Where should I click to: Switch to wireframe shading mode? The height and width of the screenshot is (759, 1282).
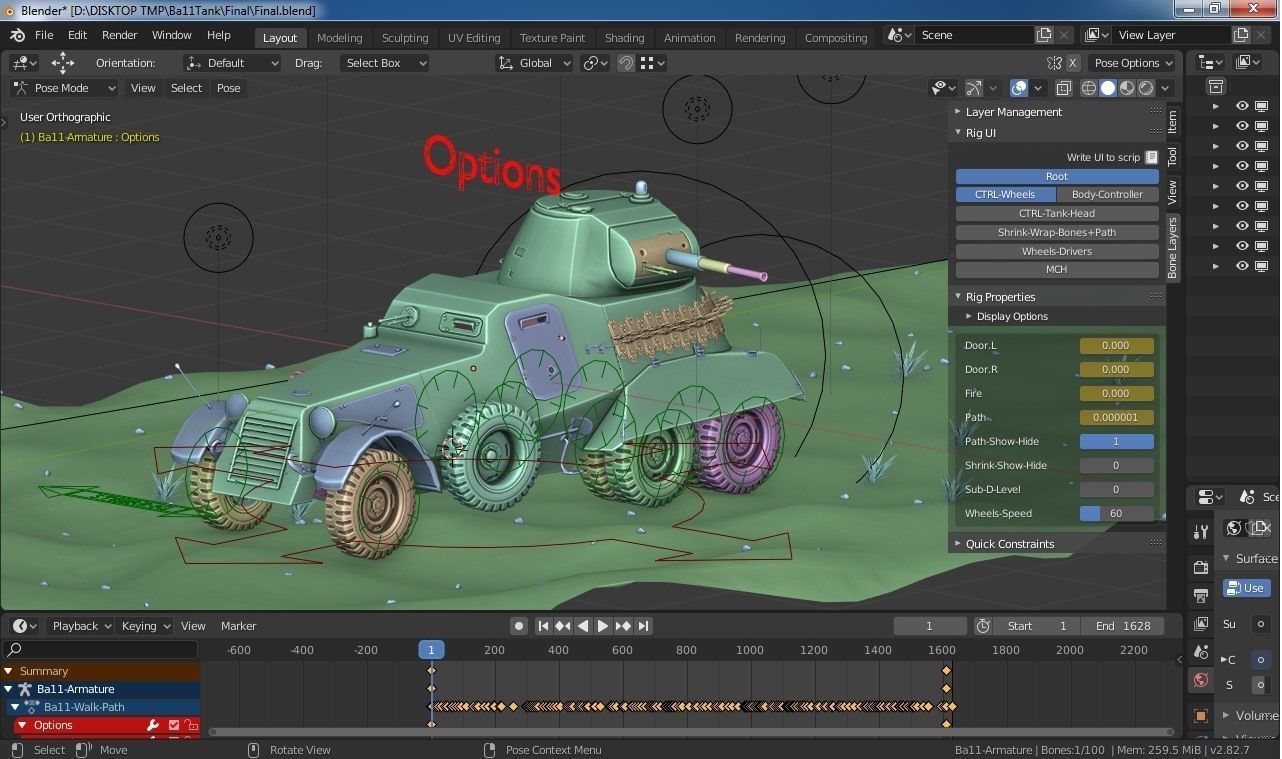1089,88
